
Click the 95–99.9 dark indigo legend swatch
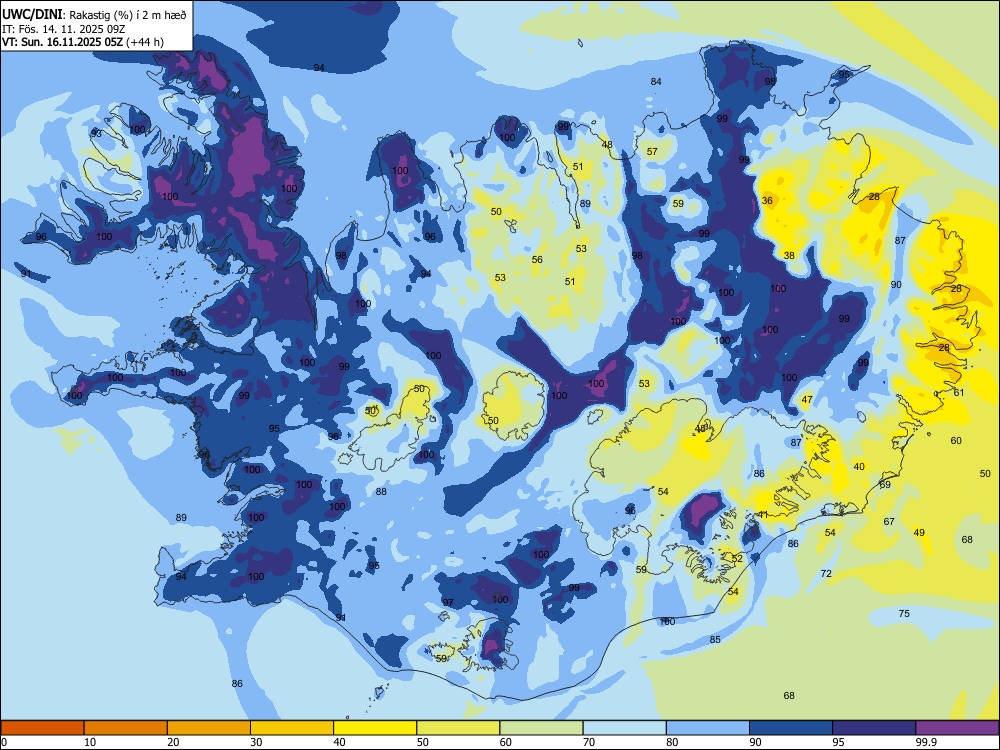coord(874,728)
